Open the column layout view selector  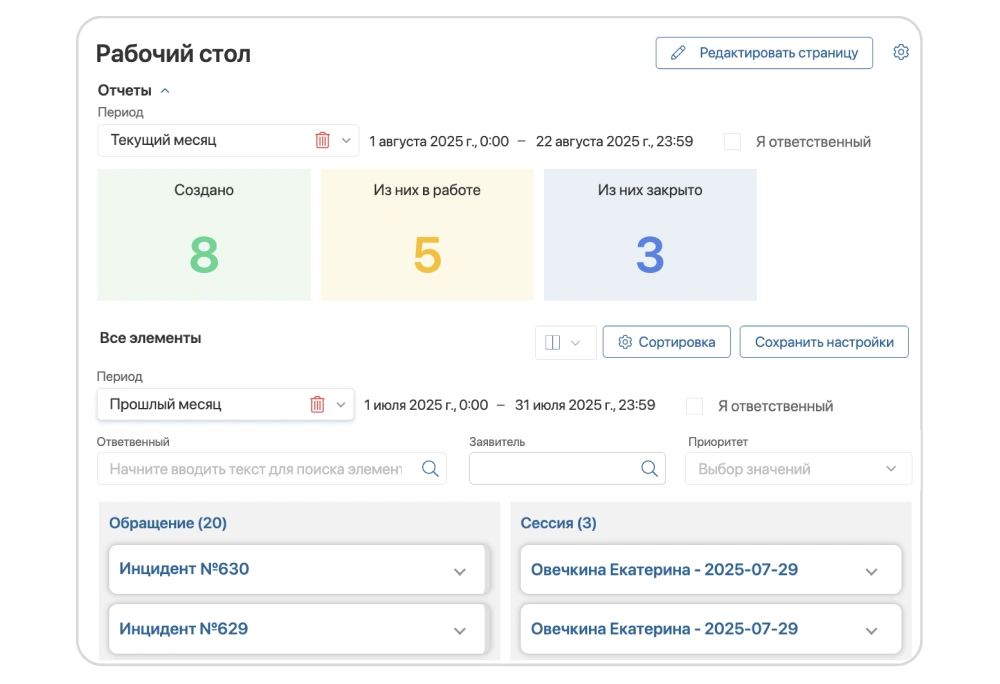click(x=566, y=342)
